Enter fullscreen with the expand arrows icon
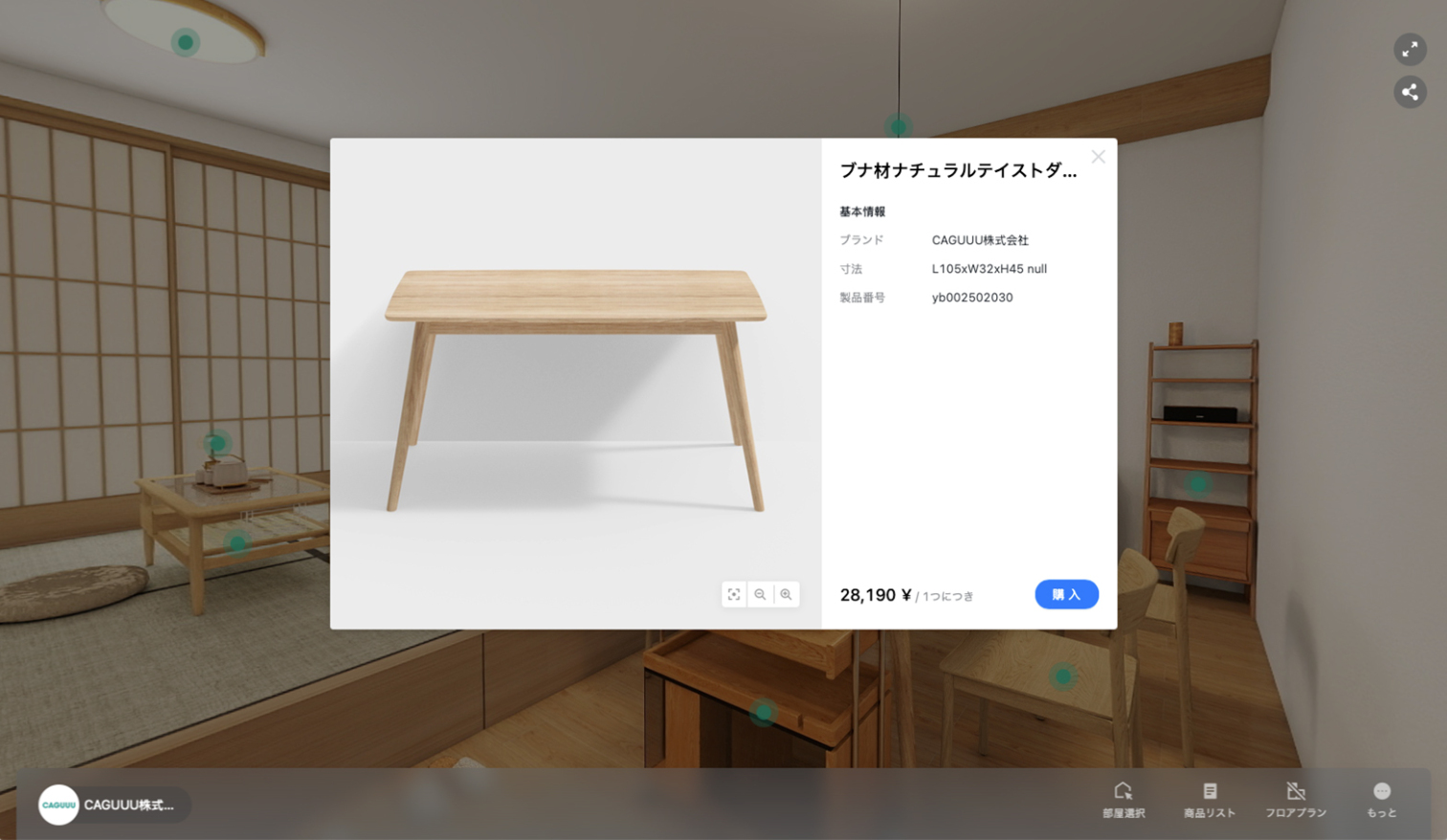This screenshot has width=1447, height=840. pos(1409,50)
